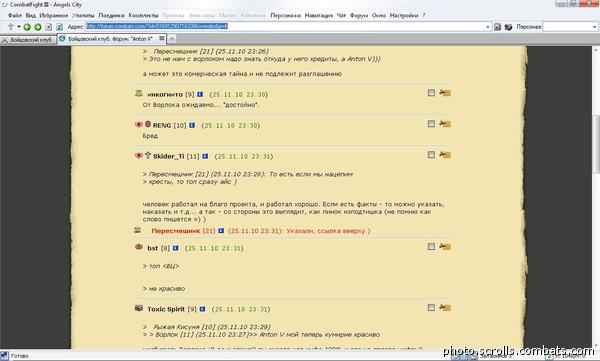Image resolution: width=600 pixels, height=361 pixels.
Task: Open the Окно menu
Action: pos(379,15)
